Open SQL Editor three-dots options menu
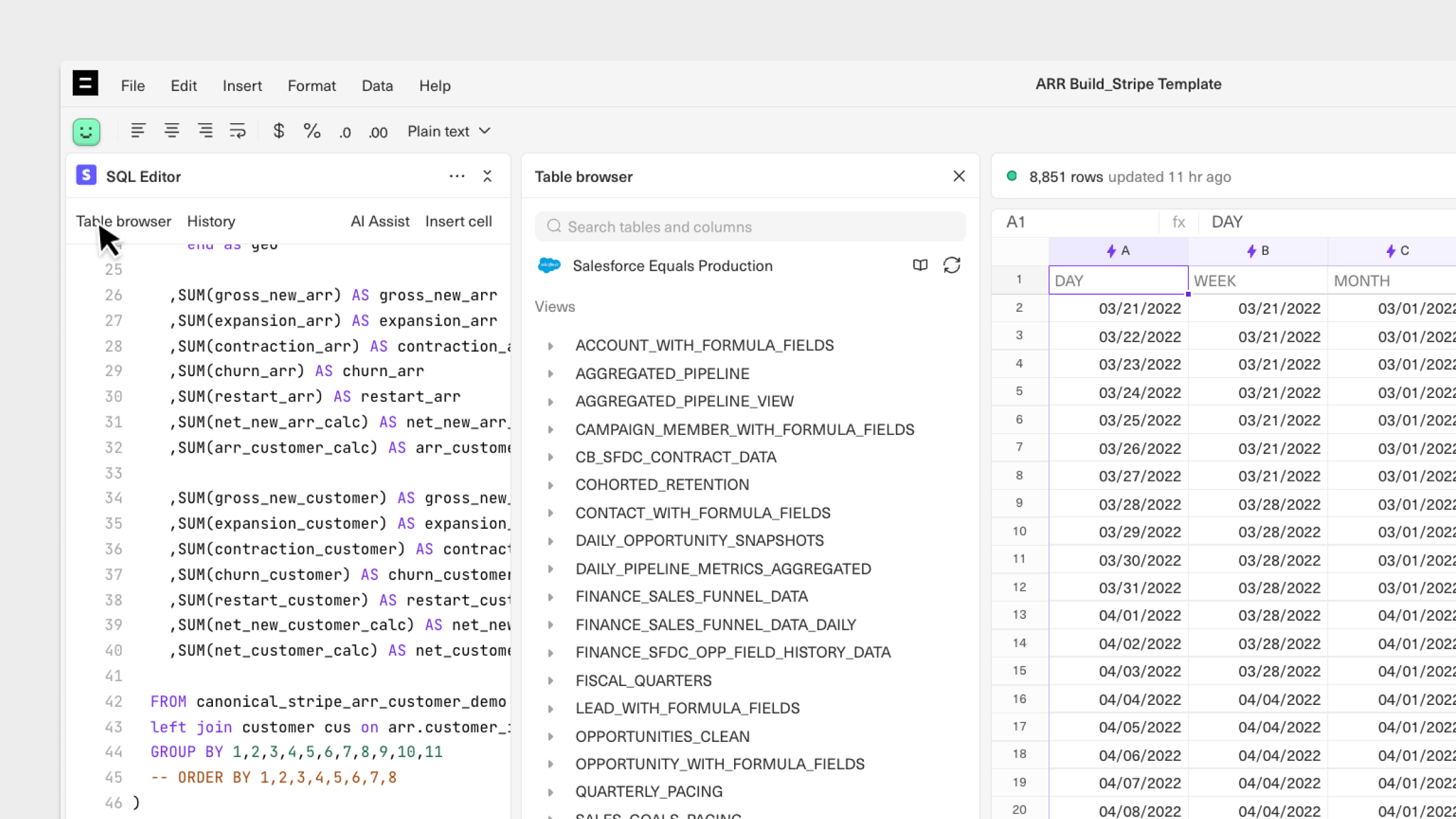This screenshot has height=819, width=1456. coord(457,176)
